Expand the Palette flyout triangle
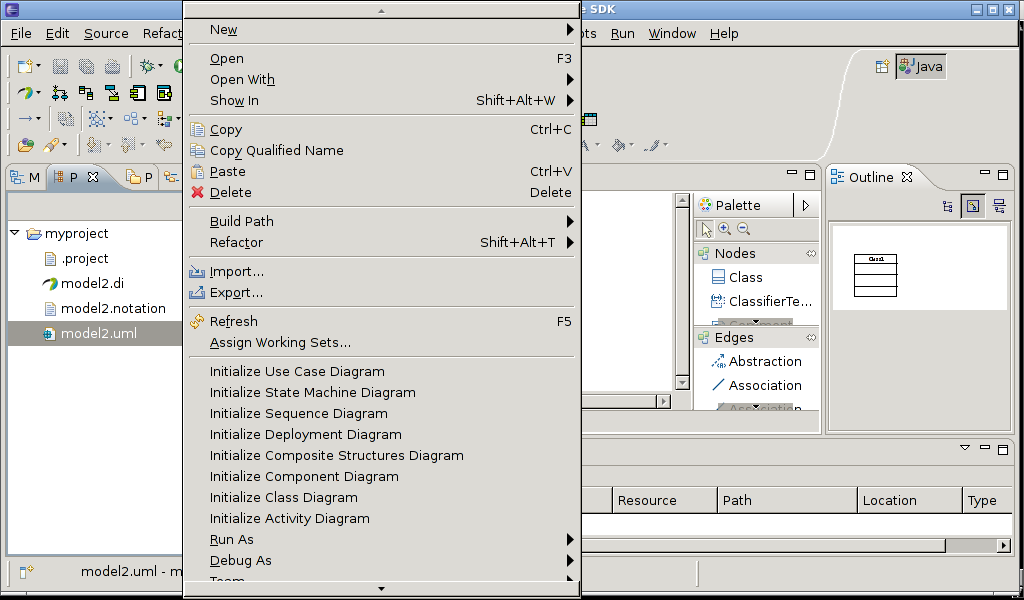Image resolution: width=1024 pixels, height=600 pixels. pyautogui.click(x=806, y=206)
